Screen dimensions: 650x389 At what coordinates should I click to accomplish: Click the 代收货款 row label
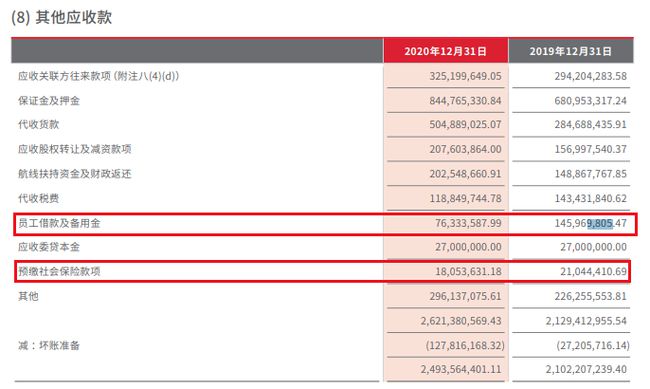[39, 124]
